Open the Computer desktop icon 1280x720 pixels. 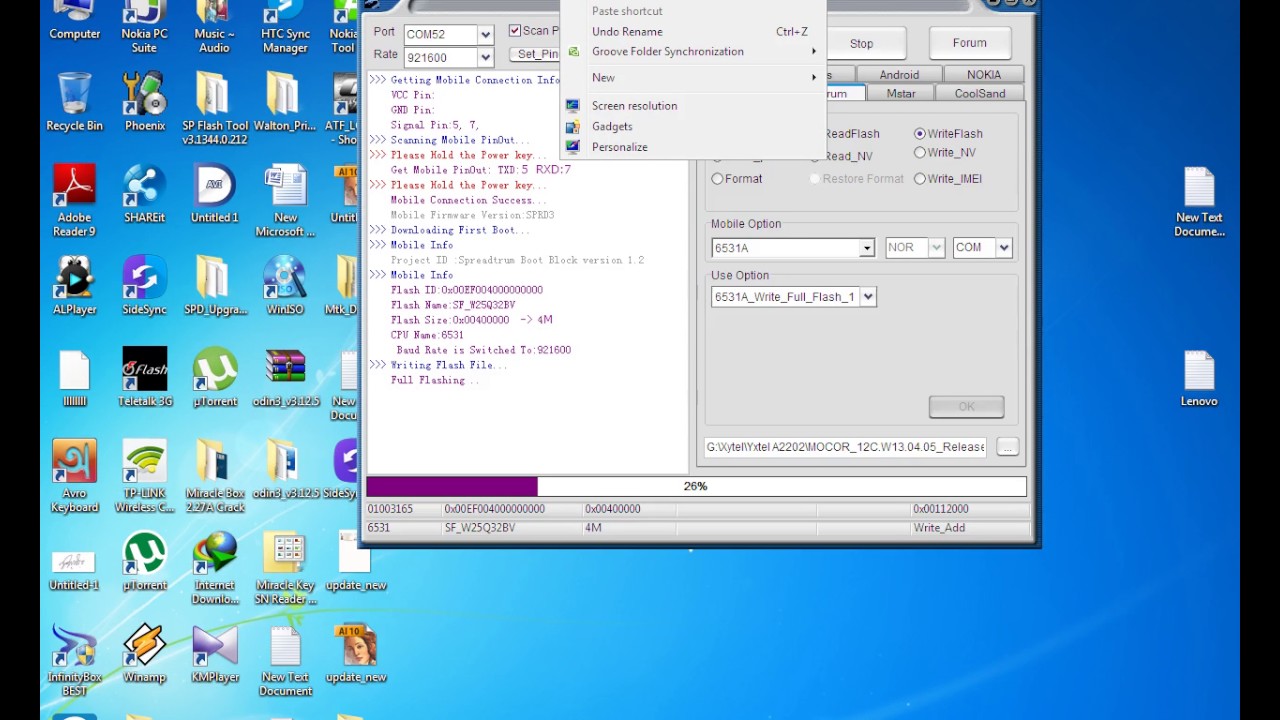click(75, 22)
